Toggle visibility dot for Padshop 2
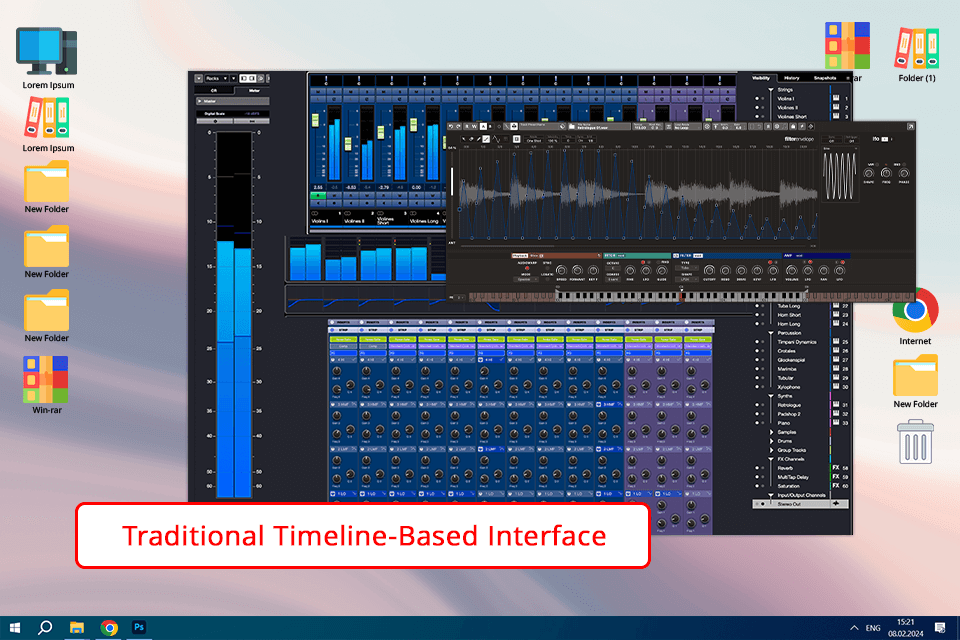The width and height of the screenshot is (960, 640). point(757,414)
